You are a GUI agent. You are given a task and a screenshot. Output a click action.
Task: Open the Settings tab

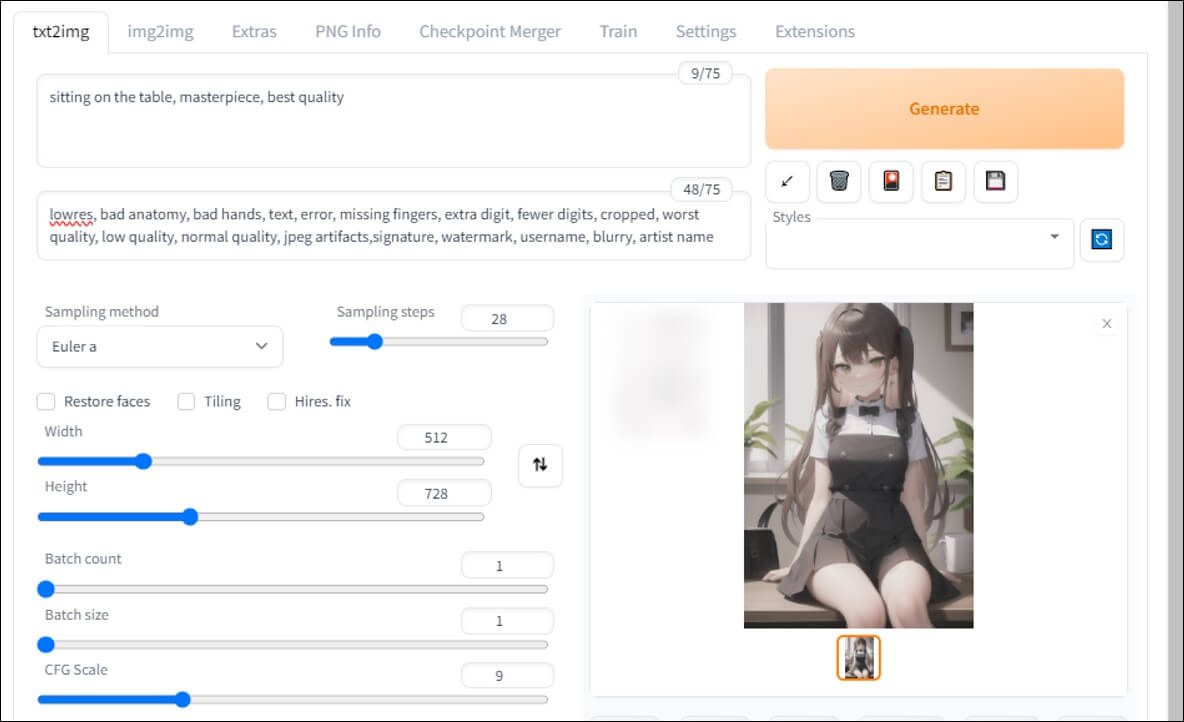coord(706,32)
